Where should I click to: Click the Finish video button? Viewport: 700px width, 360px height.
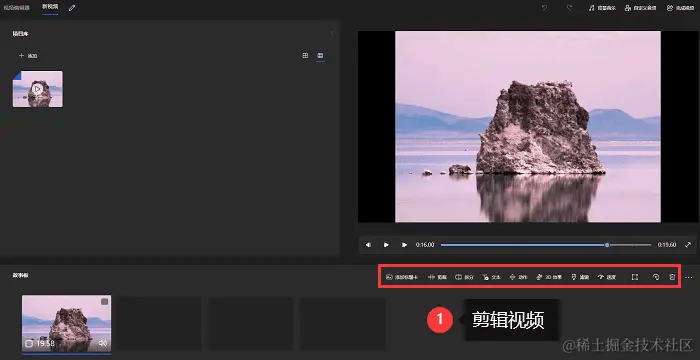click(x=680, y=8)
